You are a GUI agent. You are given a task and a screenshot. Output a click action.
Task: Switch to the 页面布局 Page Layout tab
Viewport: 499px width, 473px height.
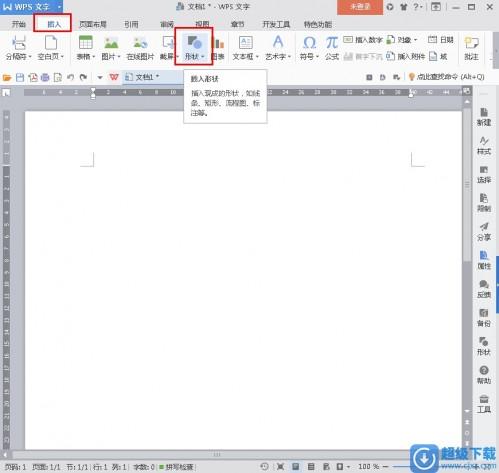coord(93,24)
